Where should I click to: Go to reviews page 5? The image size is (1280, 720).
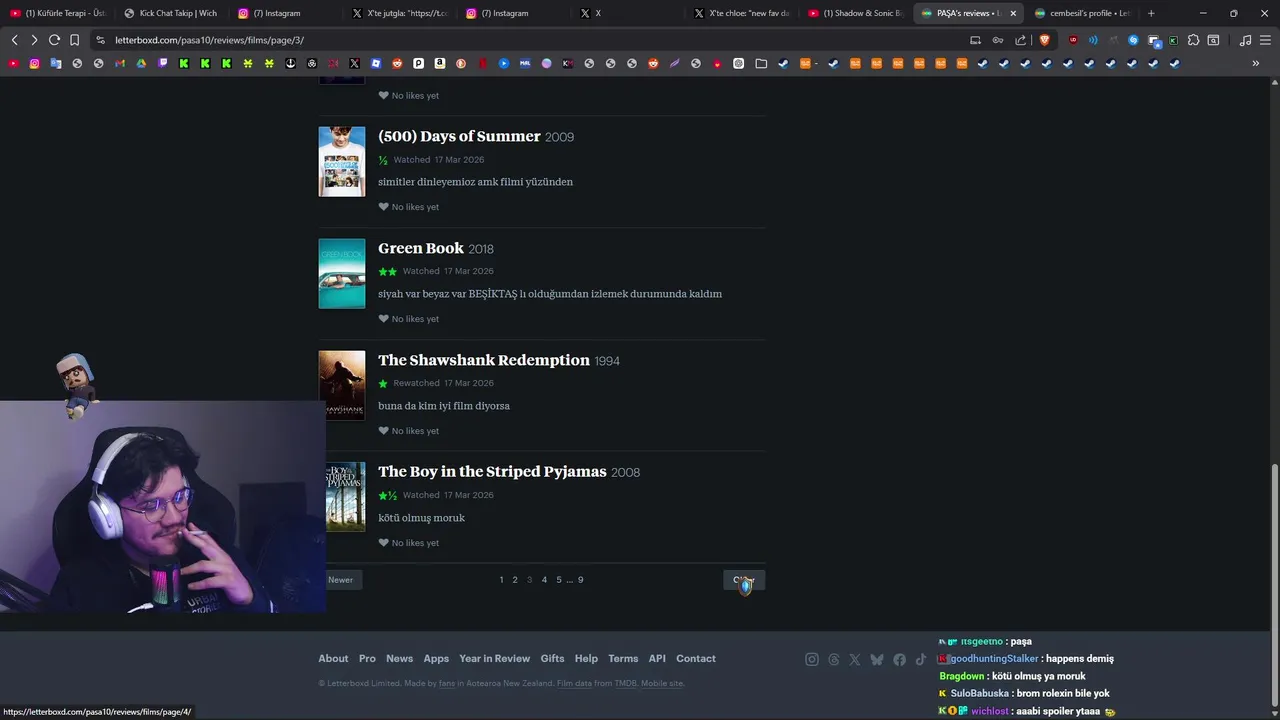tap(559, 580)
